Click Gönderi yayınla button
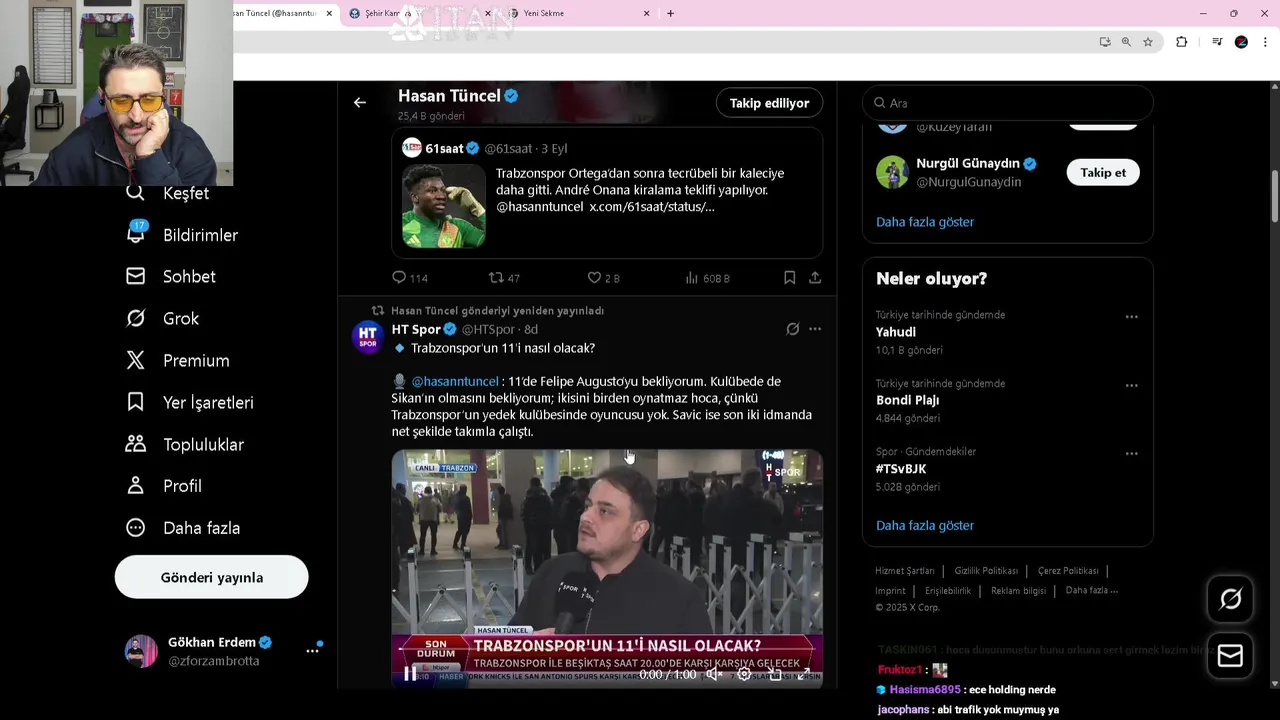This screenshot has height=720, width=1280. pyautogui.click(x=212, y=577)
